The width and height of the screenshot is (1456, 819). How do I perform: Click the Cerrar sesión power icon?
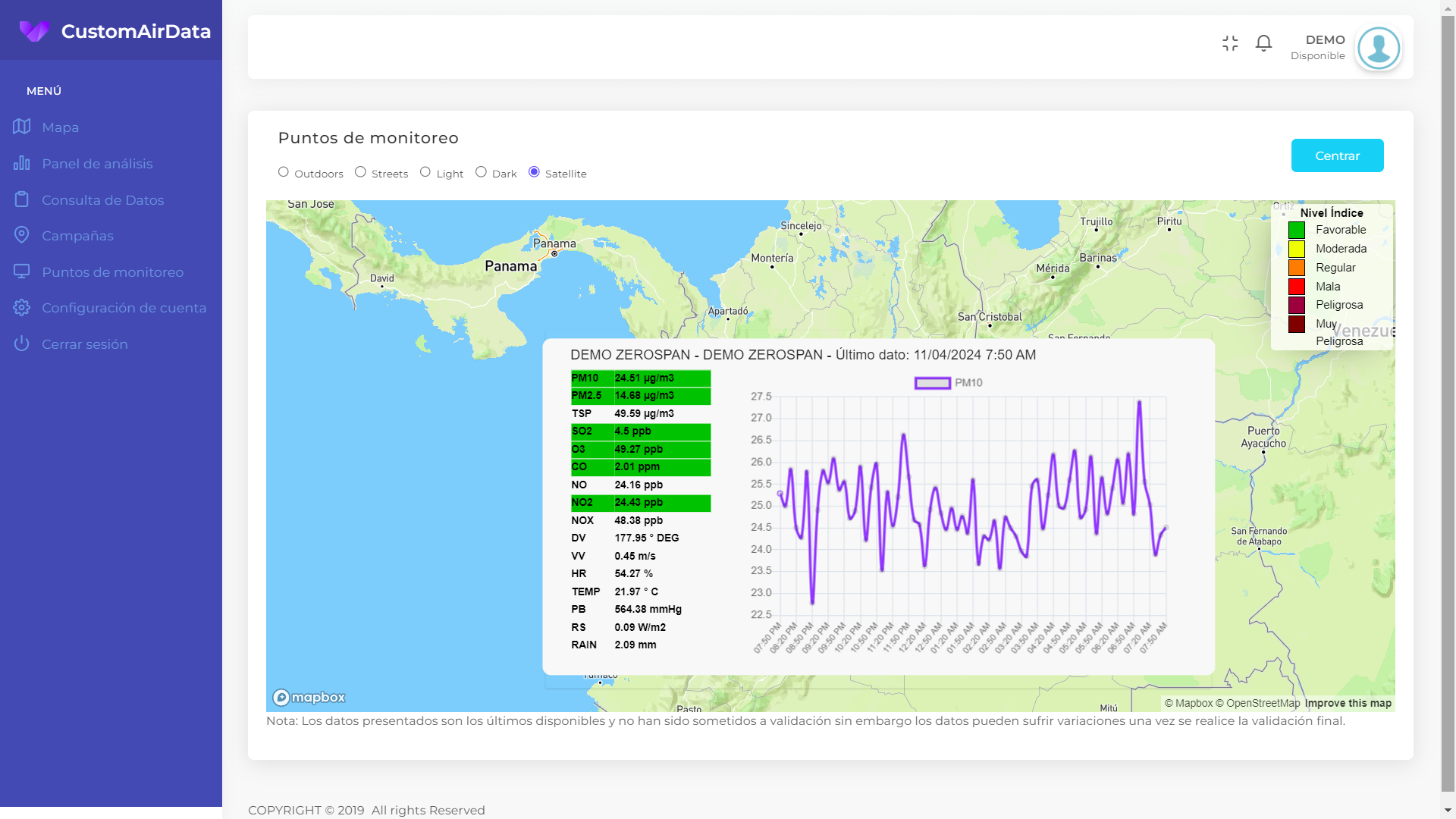click(x=21, y=344)
